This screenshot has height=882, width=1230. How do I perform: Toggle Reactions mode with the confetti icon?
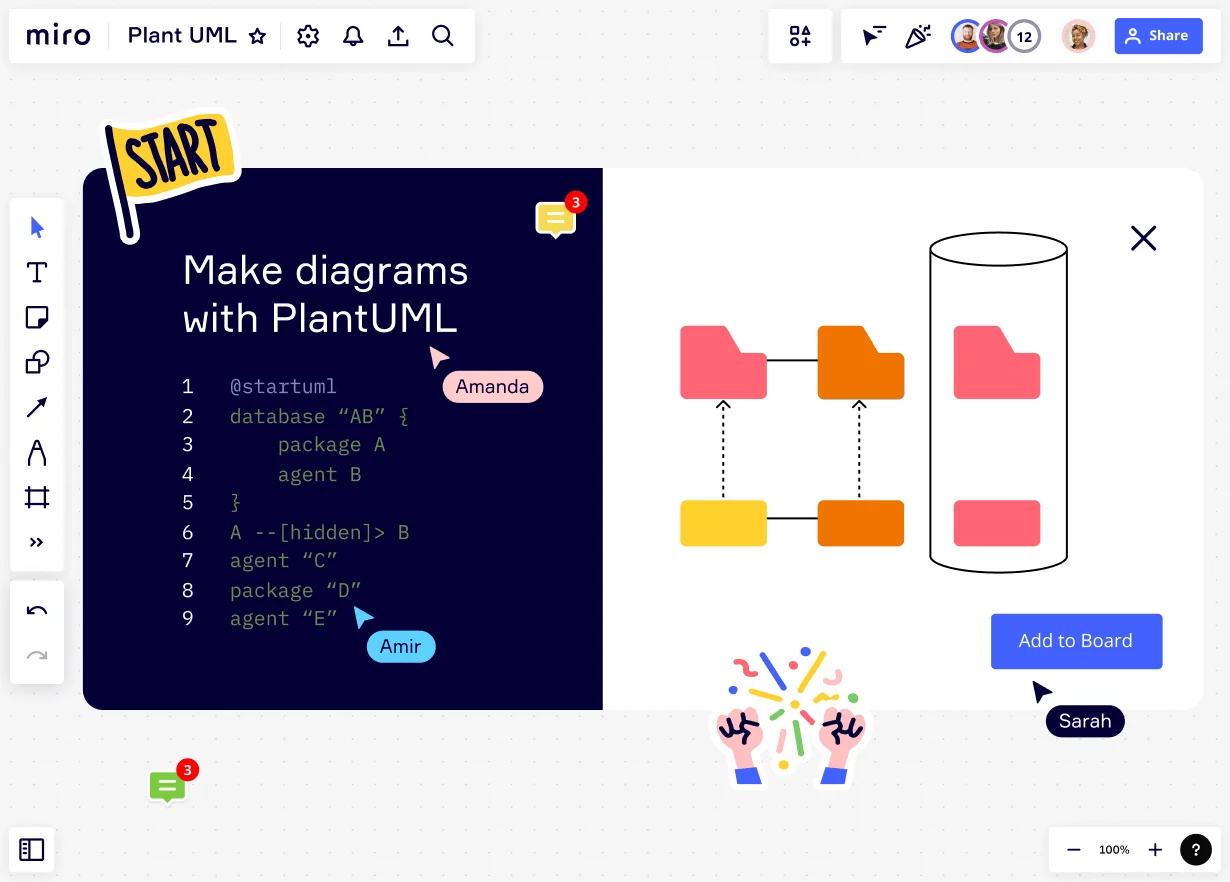point(918,36)
